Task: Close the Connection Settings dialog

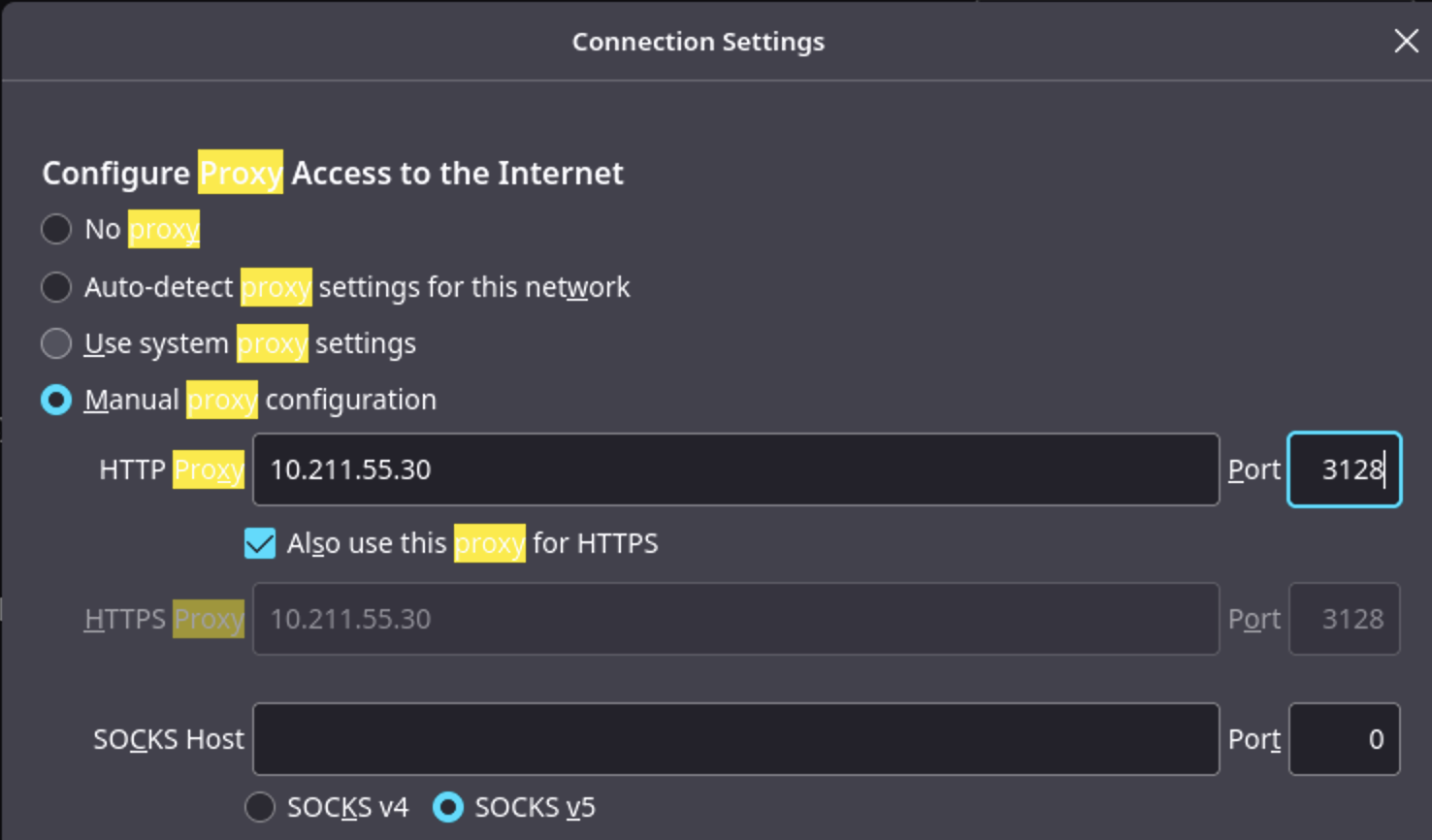Action: click(1406, 41)
